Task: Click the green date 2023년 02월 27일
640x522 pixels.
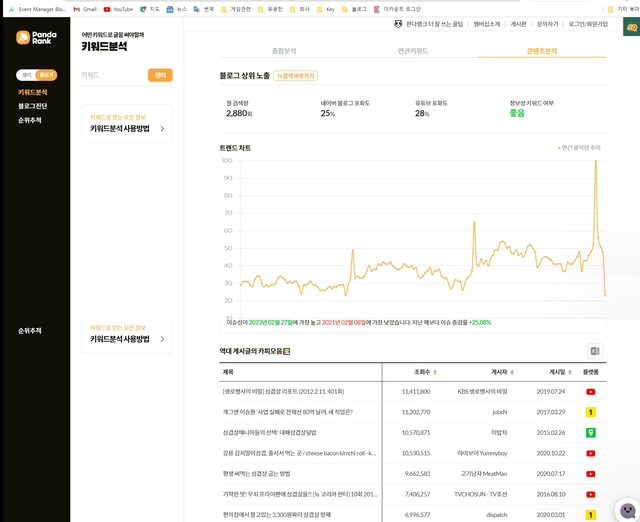Action: (x=271, y=322)
